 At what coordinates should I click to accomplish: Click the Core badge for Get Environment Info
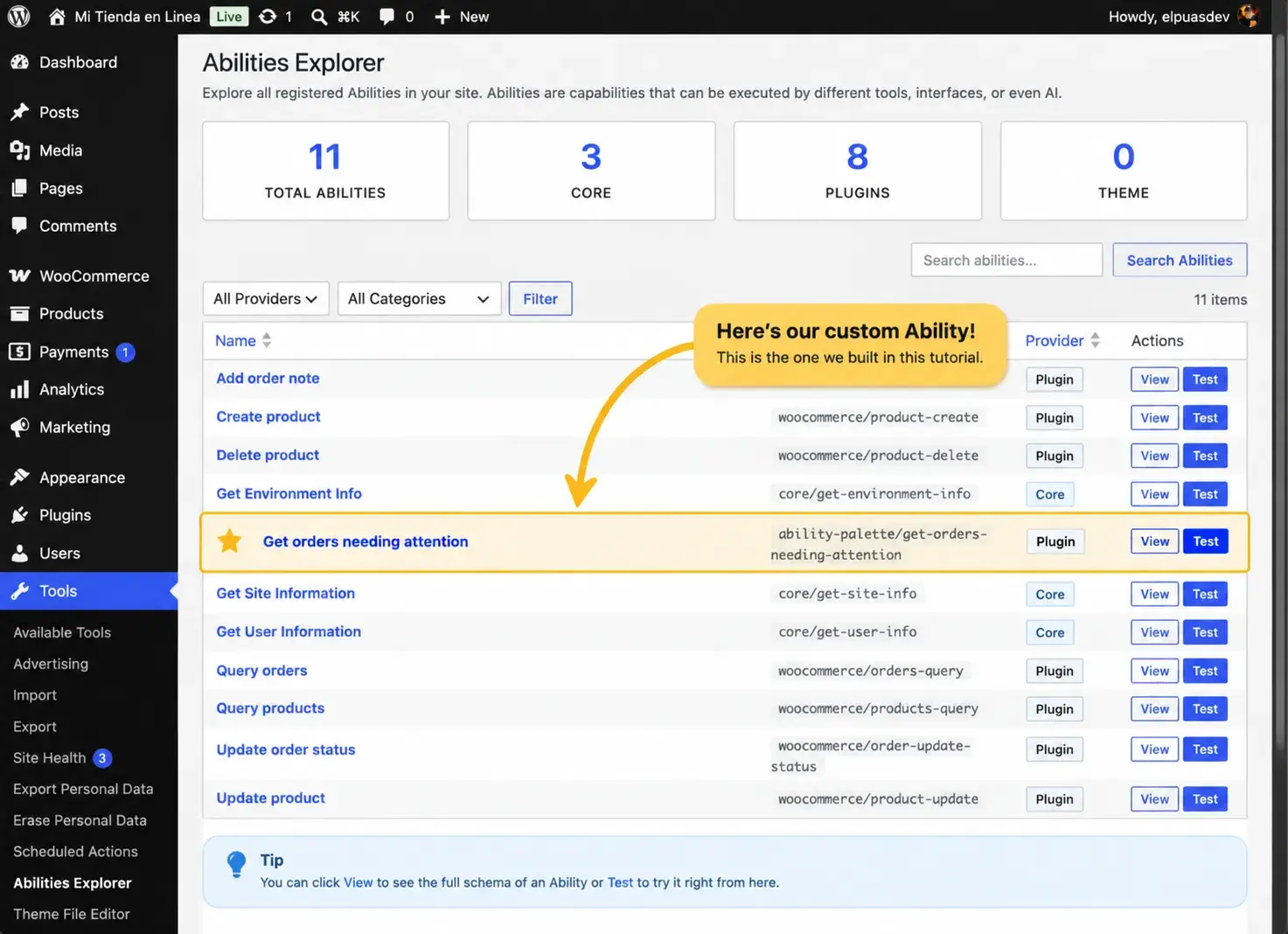1050,495
